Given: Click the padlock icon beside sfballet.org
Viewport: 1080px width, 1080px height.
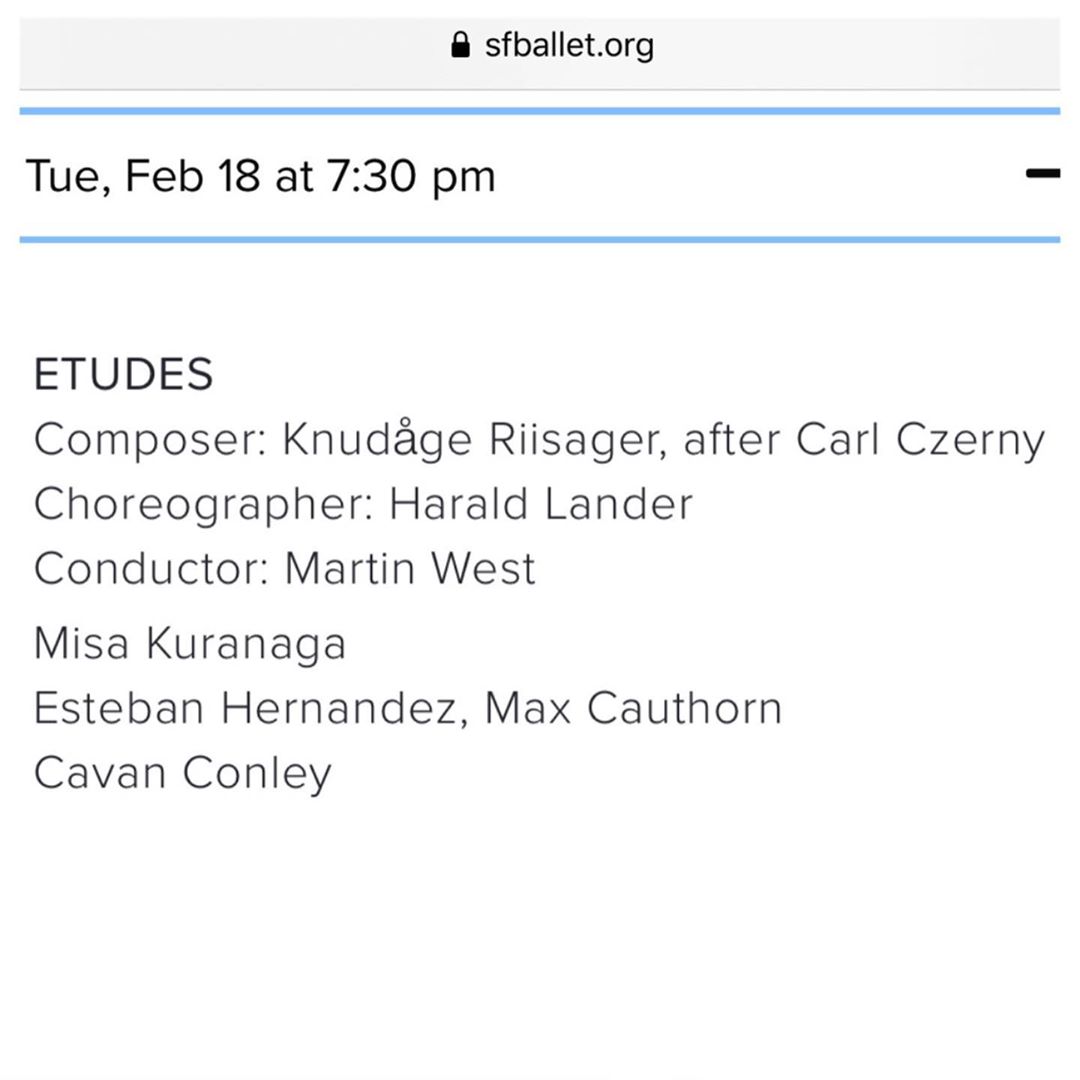Looking at the screenshot, I should (460, 45).
